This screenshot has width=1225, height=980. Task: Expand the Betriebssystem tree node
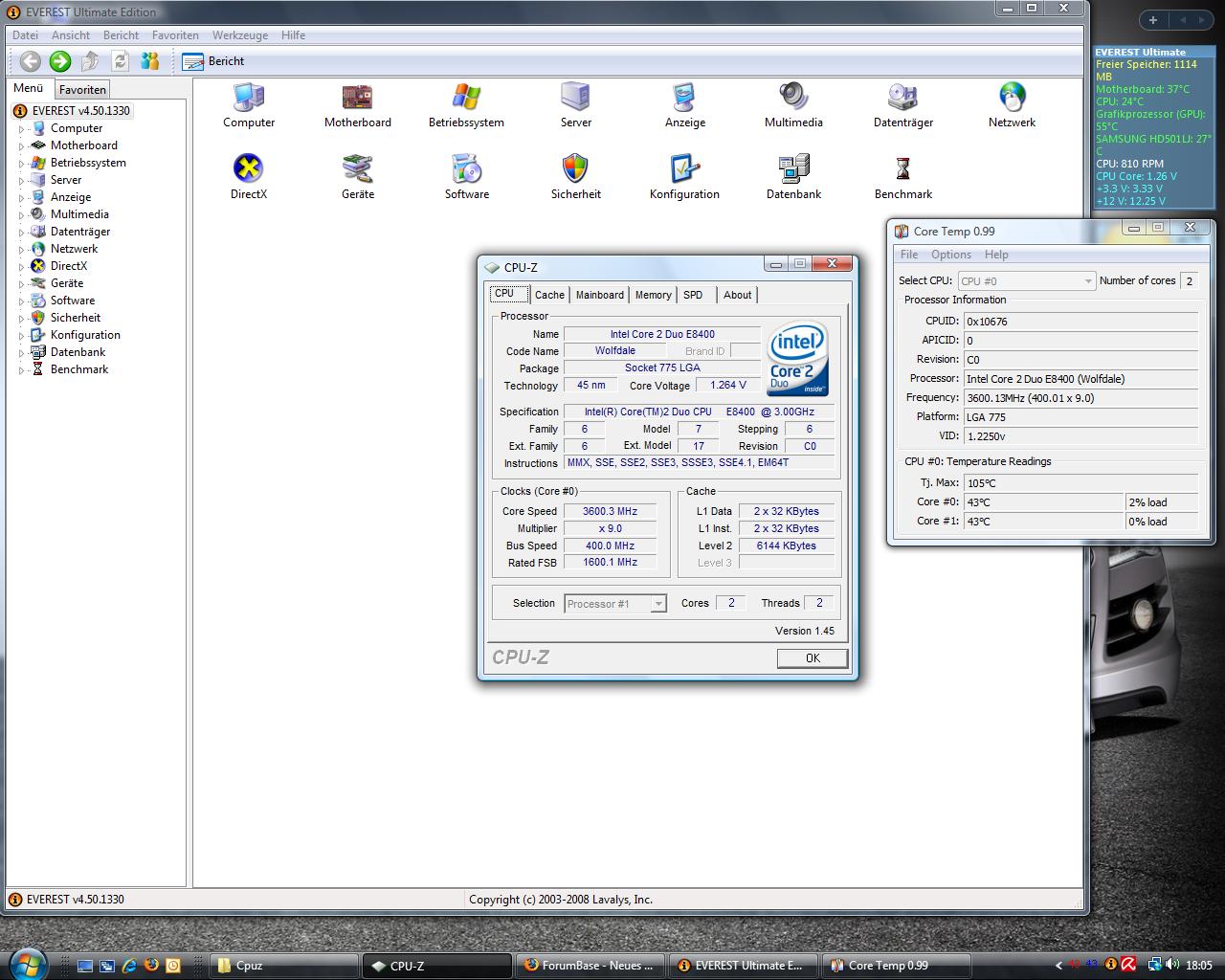click(x=22, y=163)
